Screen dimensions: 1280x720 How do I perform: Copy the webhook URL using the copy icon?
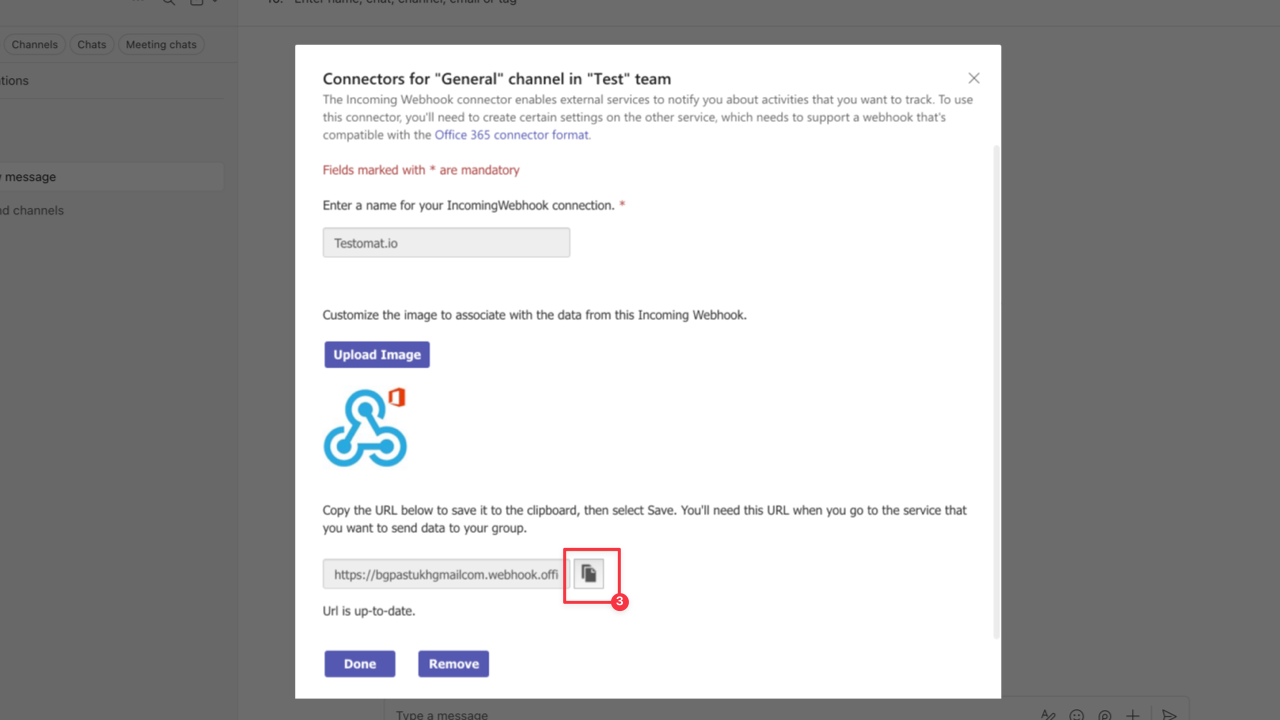coord(590,573)
